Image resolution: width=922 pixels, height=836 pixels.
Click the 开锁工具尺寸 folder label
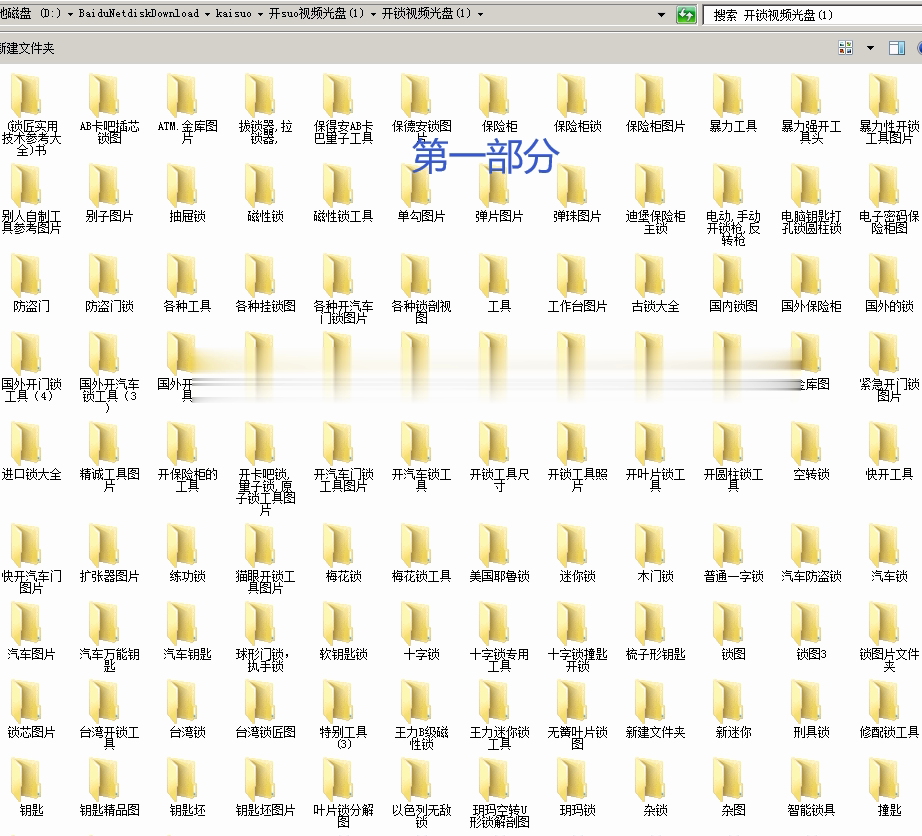click(x=500, y=480)
